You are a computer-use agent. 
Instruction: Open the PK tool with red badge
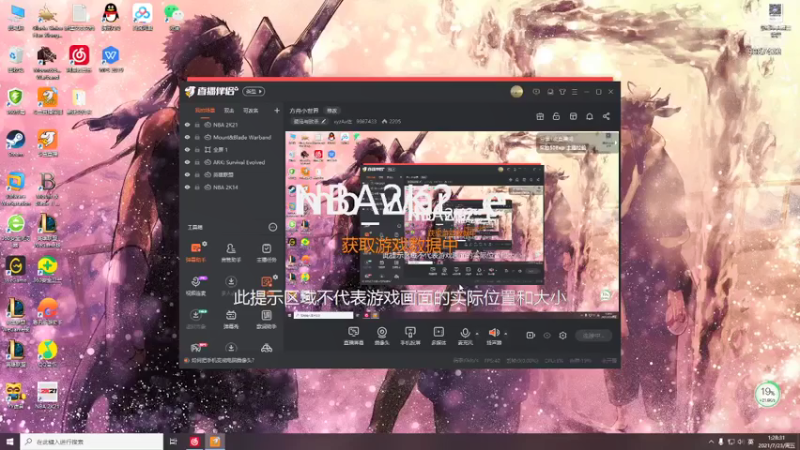196,348
